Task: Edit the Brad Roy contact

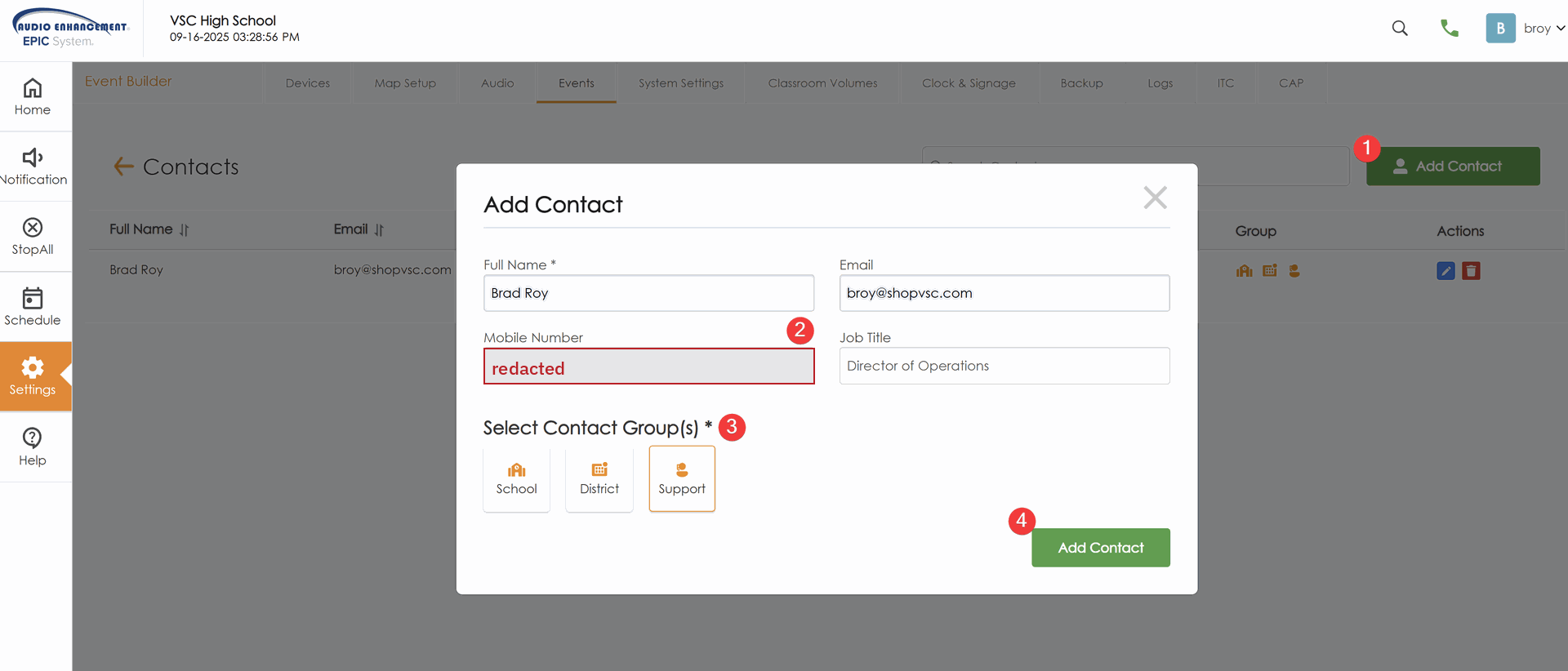Action: pyautogui.click(x=1445, y=271)
